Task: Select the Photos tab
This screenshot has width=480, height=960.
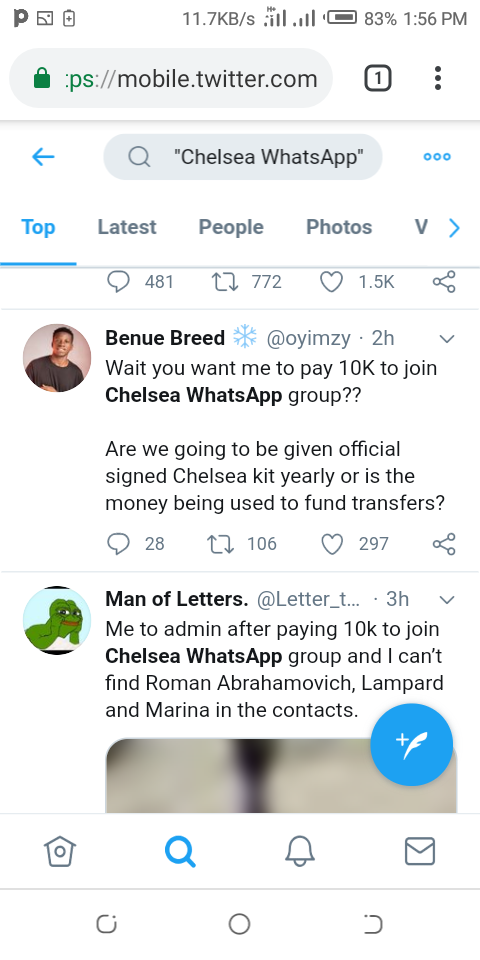Action: (x=339, y=227)
